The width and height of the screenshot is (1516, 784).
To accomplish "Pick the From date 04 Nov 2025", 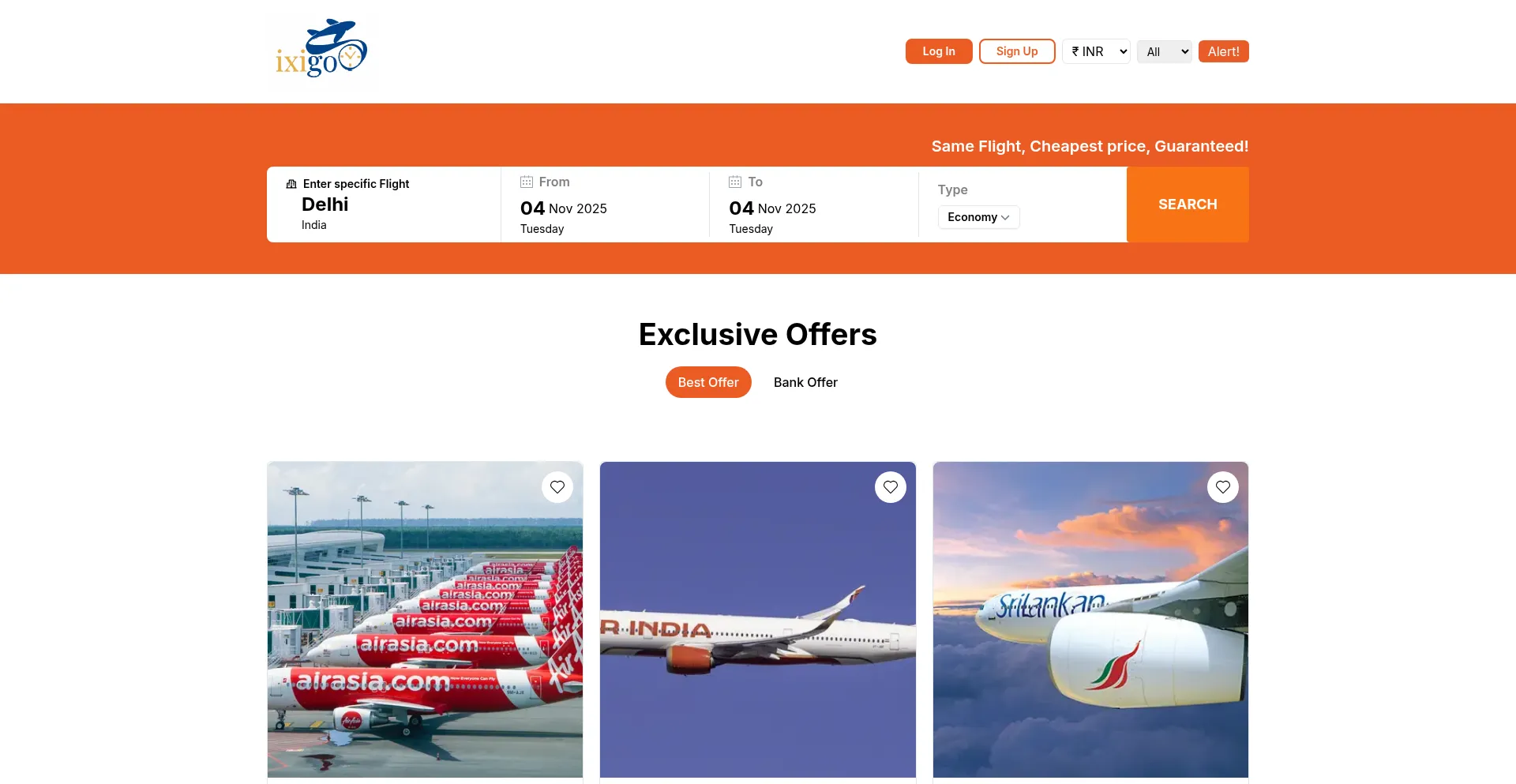I will (564, 208).
